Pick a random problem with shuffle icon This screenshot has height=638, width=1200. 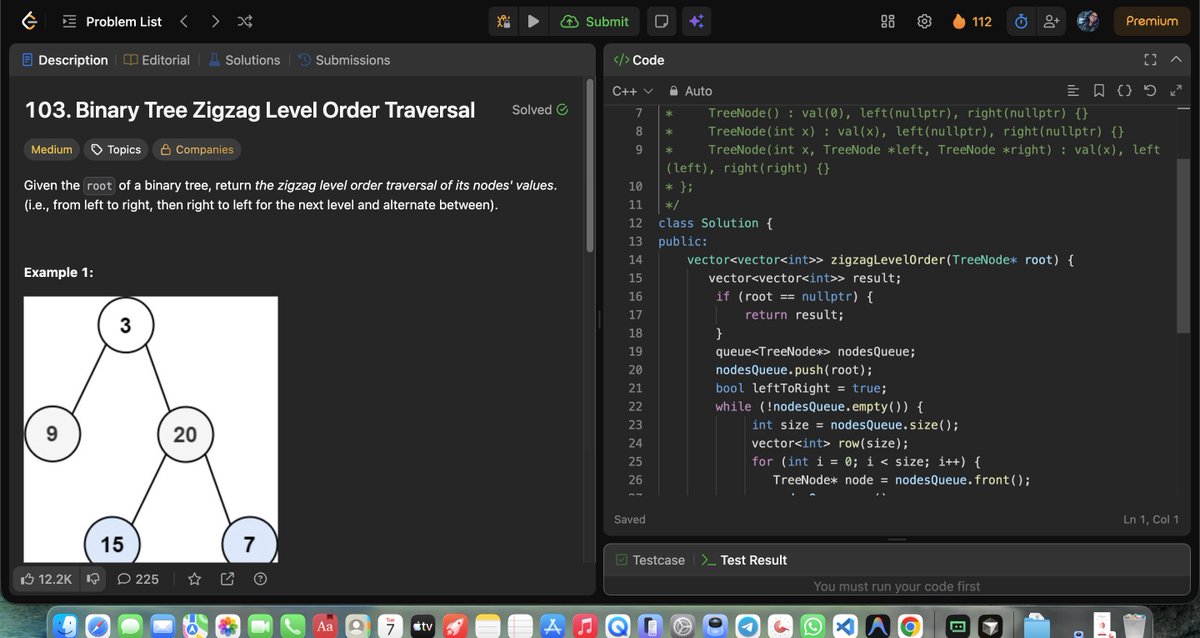245,21
